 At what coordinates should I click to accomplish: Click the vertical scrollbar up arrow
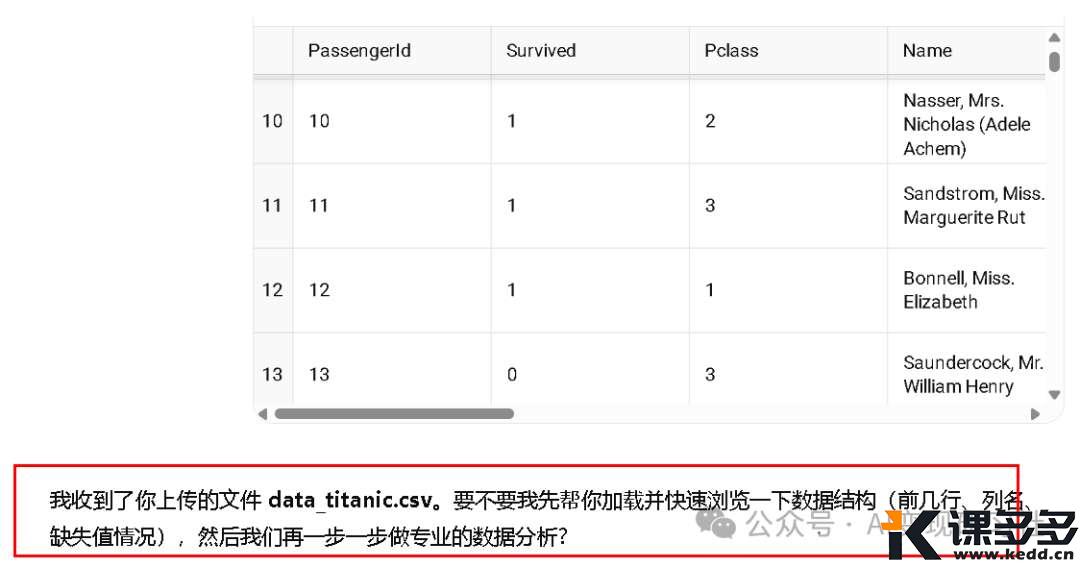tap(1054, 38)
